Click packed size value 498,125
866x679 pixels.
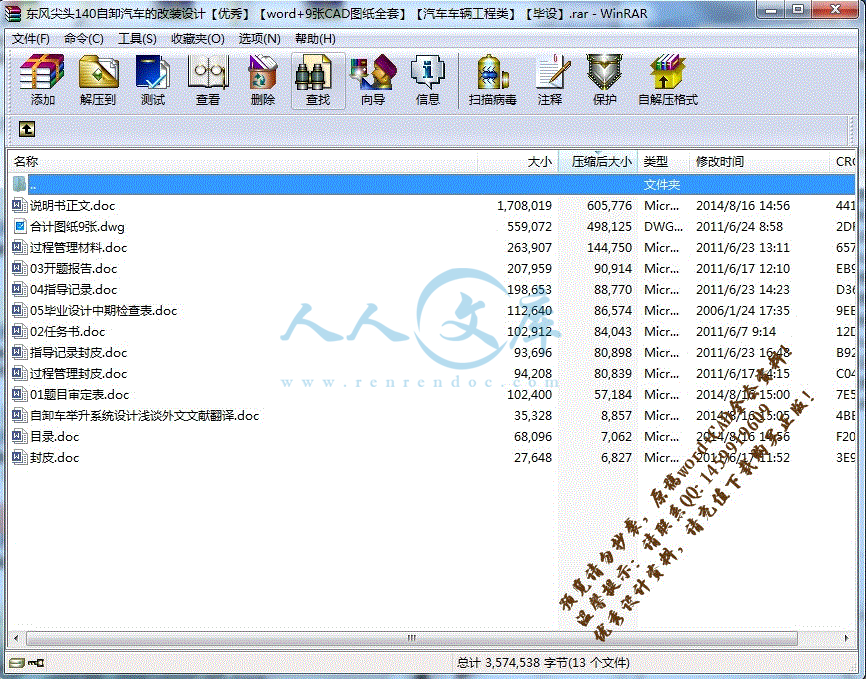pyautogui.click(x=609, y=227)
